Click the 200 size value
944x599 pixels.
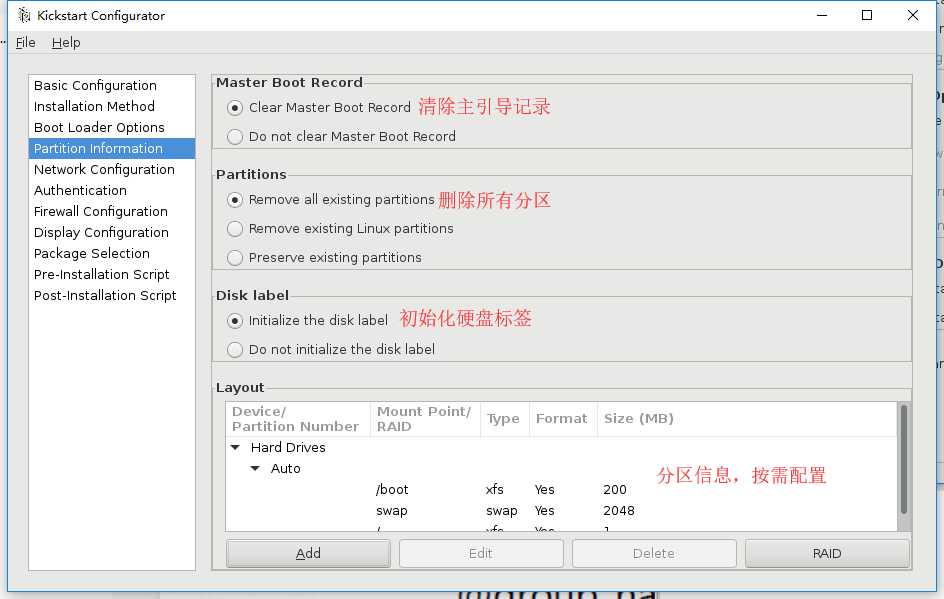615,490
